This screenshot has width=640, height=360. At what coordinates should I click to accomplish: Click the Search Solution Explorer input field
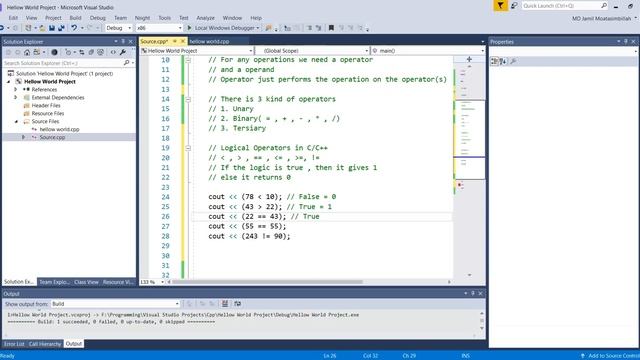[x=63, y=63]
